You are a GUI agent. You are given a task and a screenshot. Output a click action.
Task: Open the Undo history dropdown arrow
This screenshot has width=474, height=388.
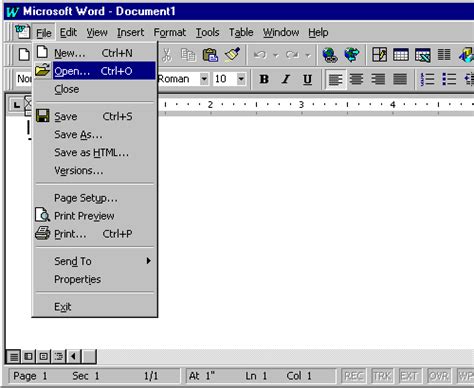click(276, 55)
